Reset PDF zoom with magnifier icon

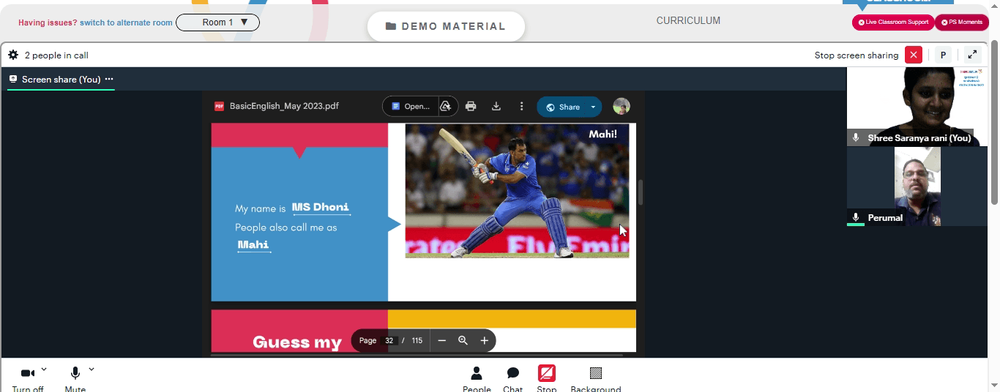[x=463, y=340]
